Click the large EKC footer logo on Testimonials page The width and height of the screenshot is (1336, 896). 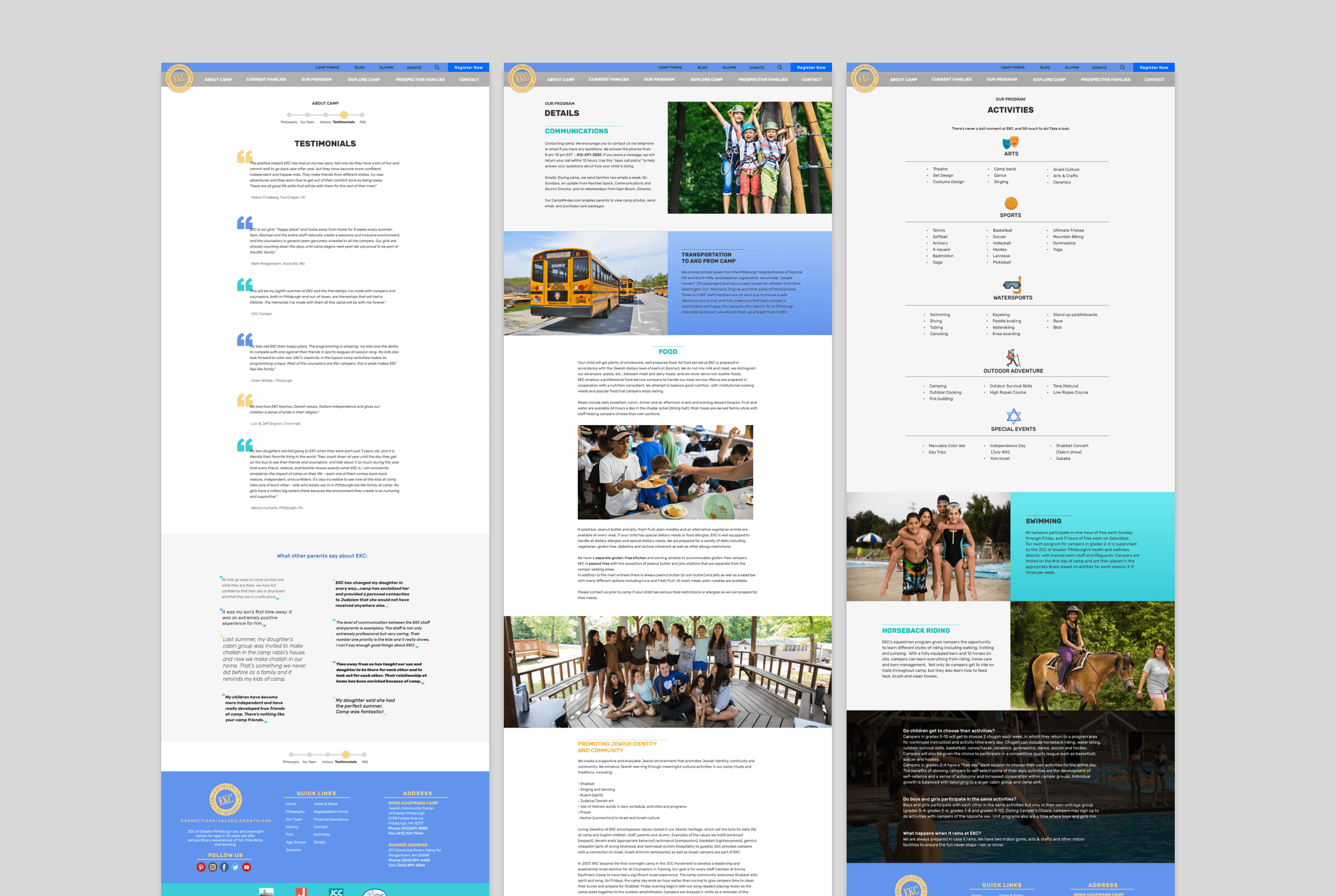click(x=226, y=800)
